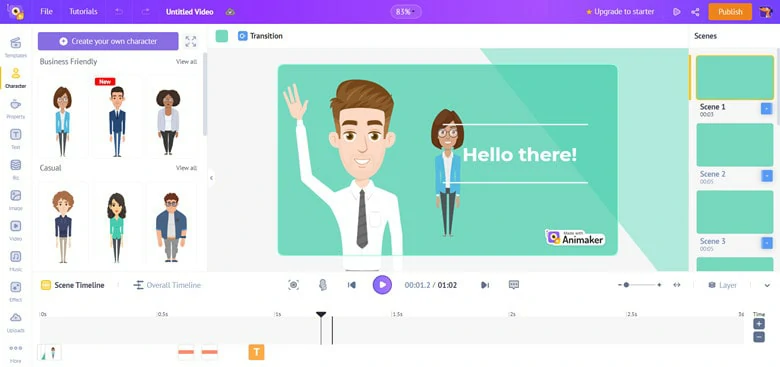Select Scene 2 thumbnail
780x367 pixels.
735,145
